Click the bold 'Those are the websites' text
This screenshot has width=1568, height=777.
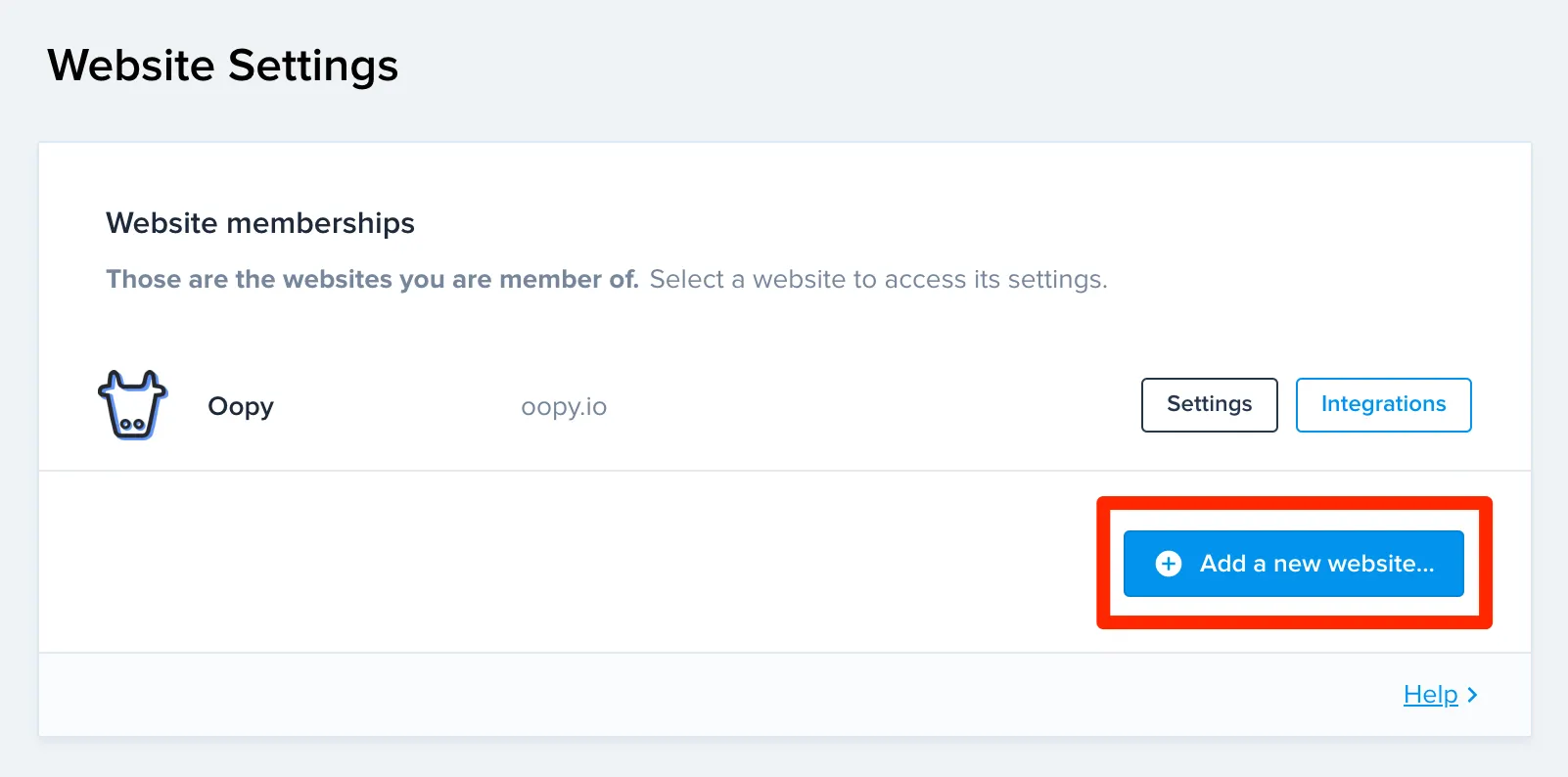tap(372, 280)
